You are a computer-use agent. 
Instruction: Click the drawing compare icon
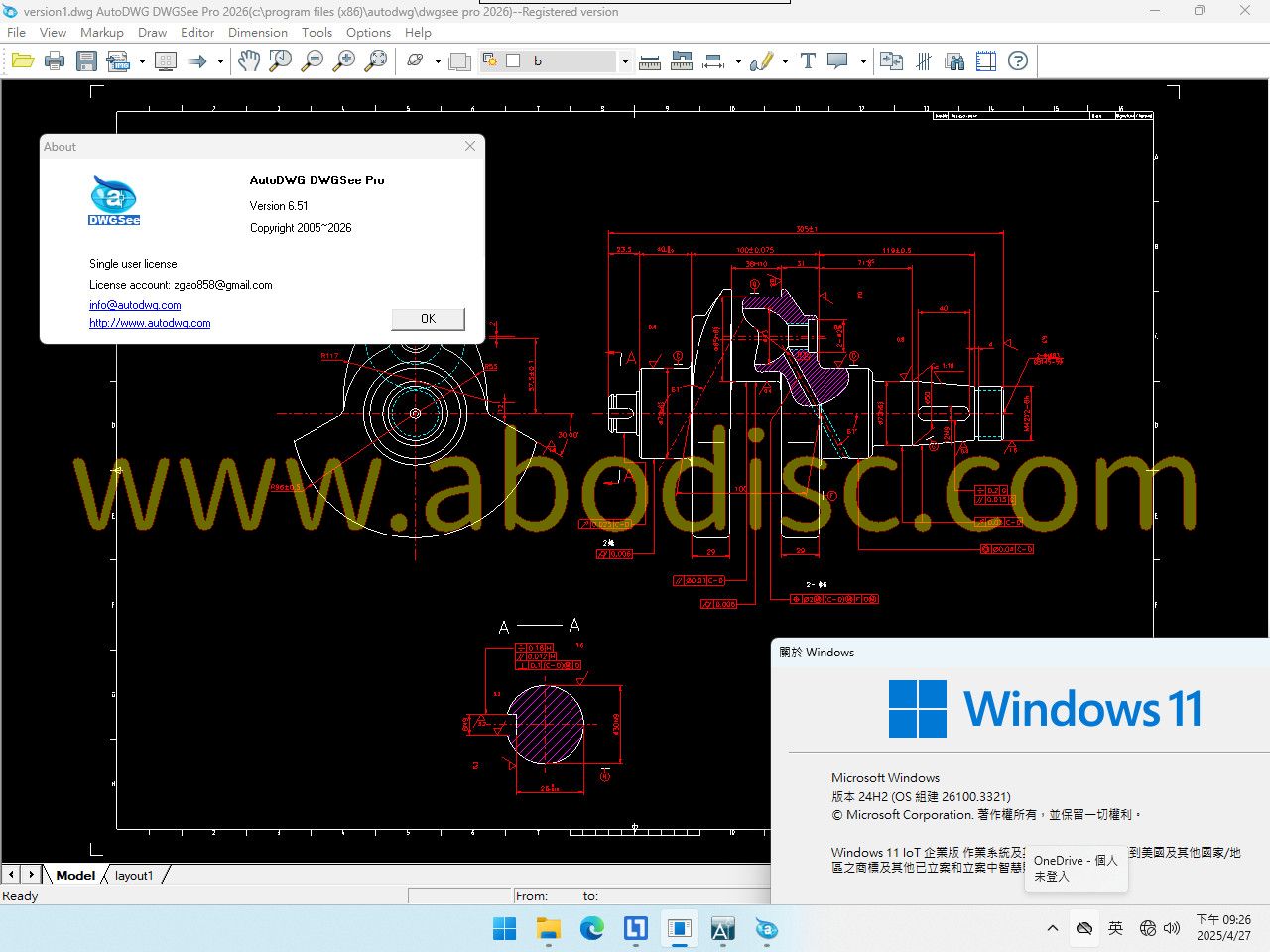pos(891,61)
